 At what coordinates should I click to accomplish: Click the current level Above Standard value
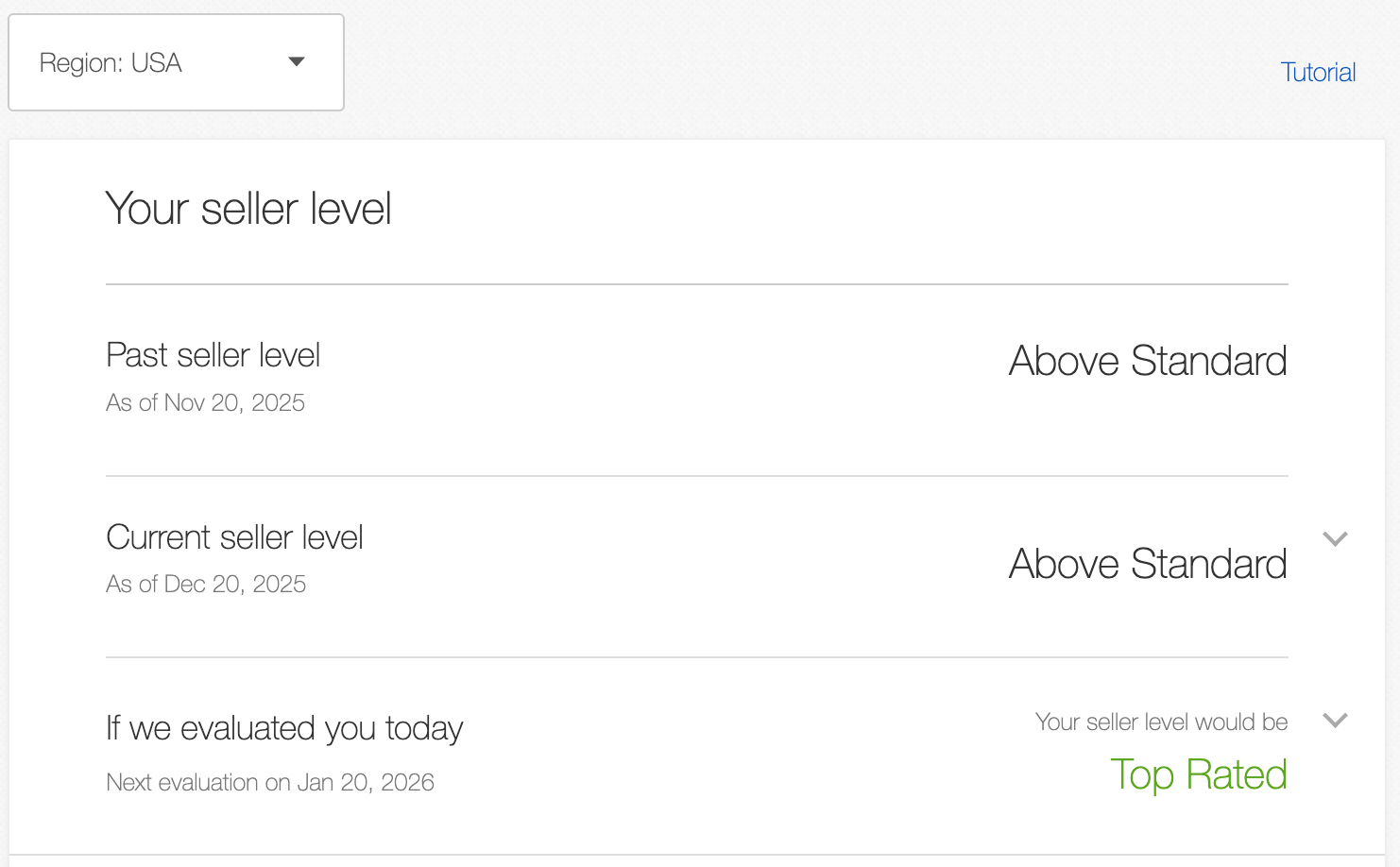point(1148,565)
